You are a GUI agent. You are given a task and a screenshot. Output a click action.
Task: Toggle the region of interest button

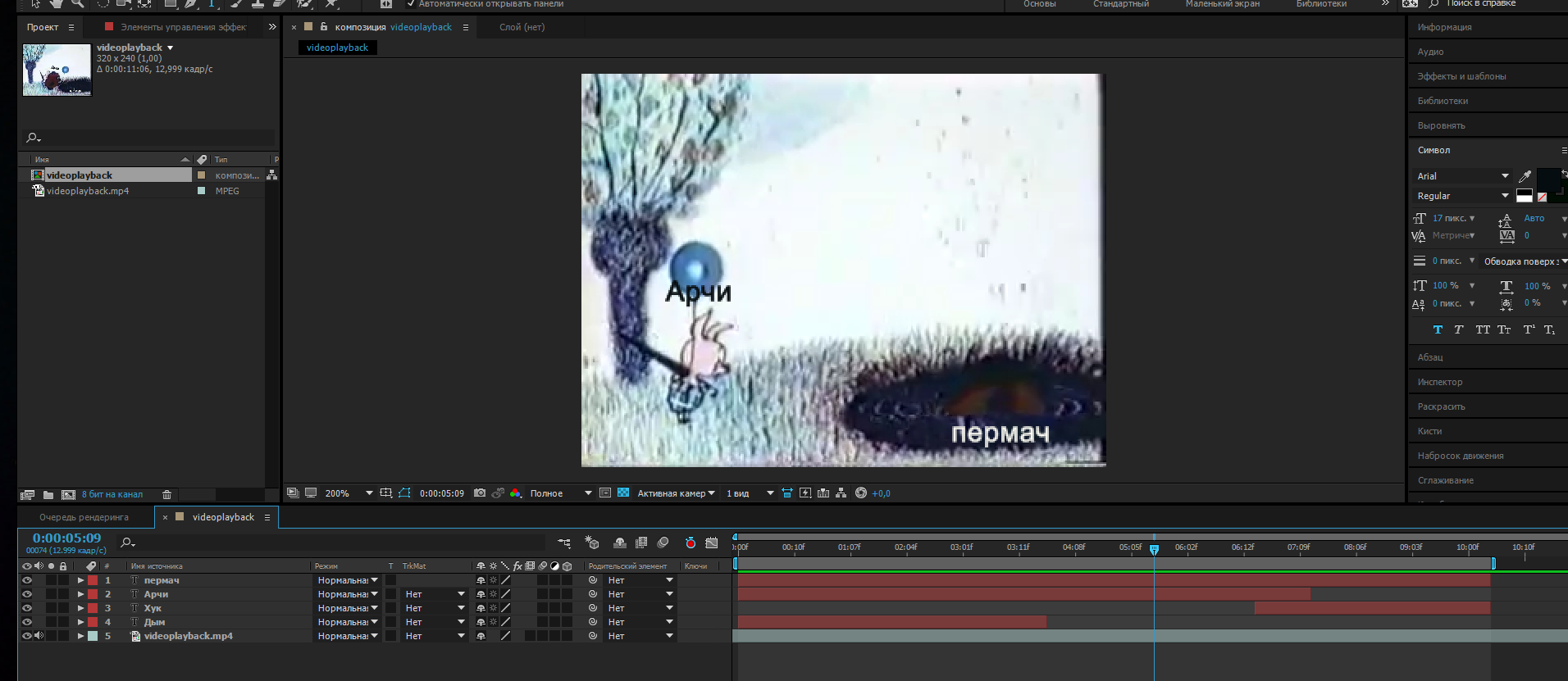tap(605, 493)
